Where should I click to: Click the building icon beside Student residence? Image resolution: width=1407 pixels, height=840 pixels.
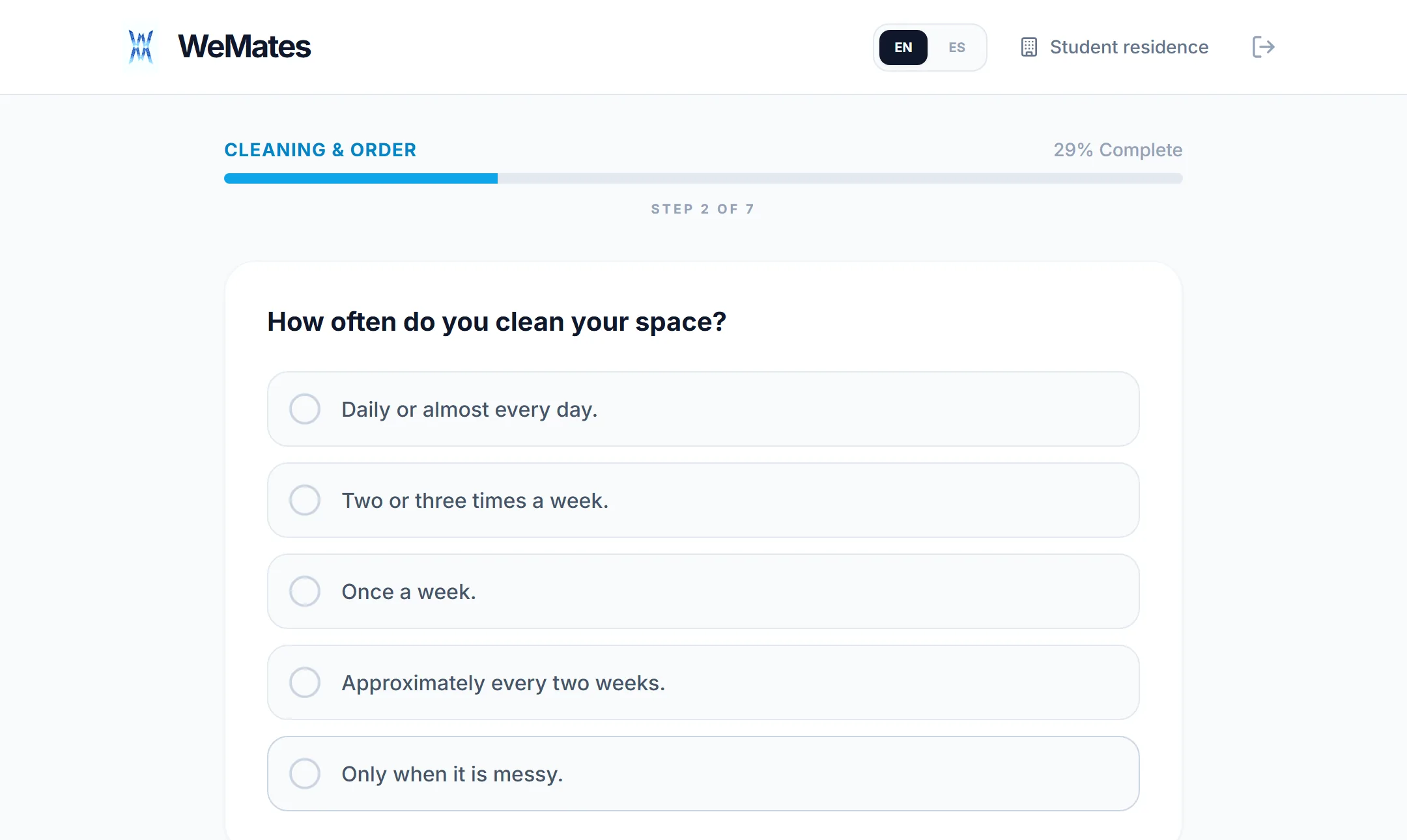click(x=1029, y=47)
